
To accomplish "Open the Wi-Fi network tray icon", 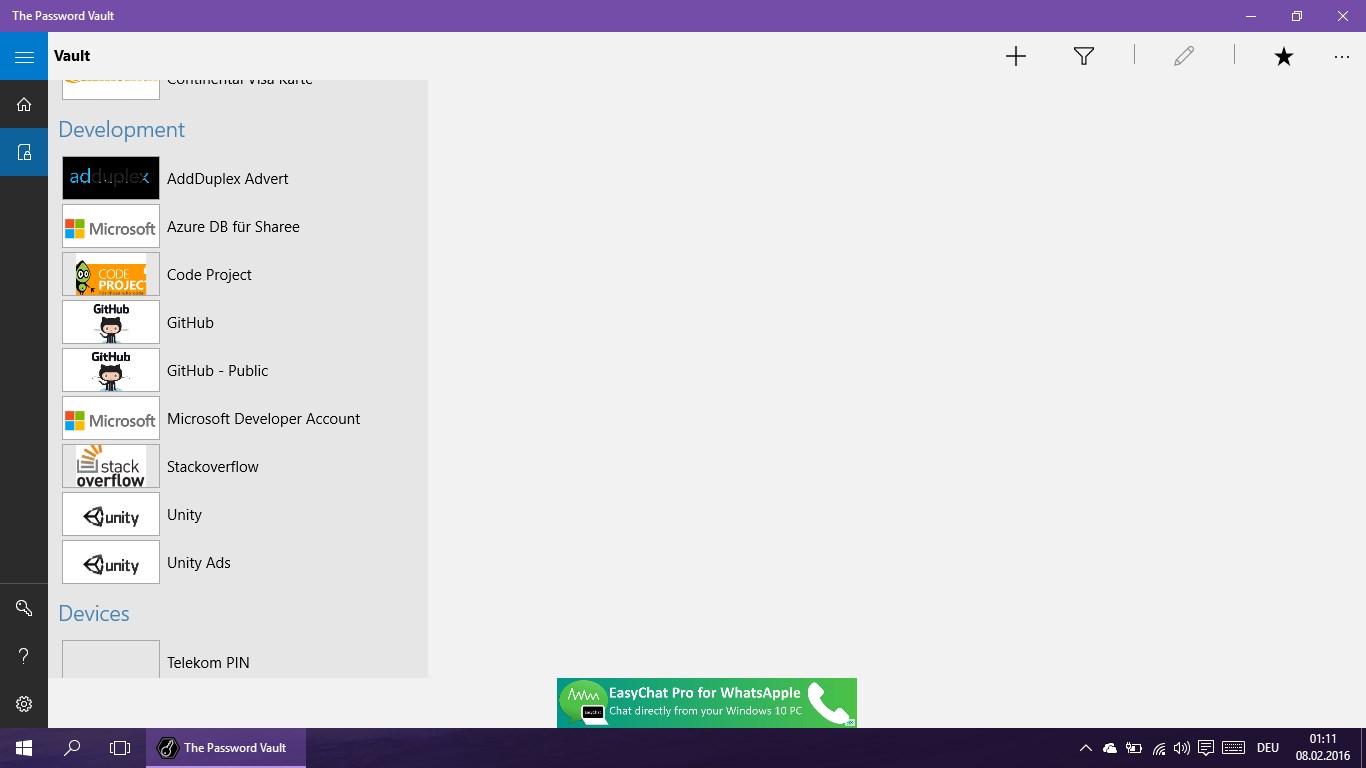I will click(1159, 748).
